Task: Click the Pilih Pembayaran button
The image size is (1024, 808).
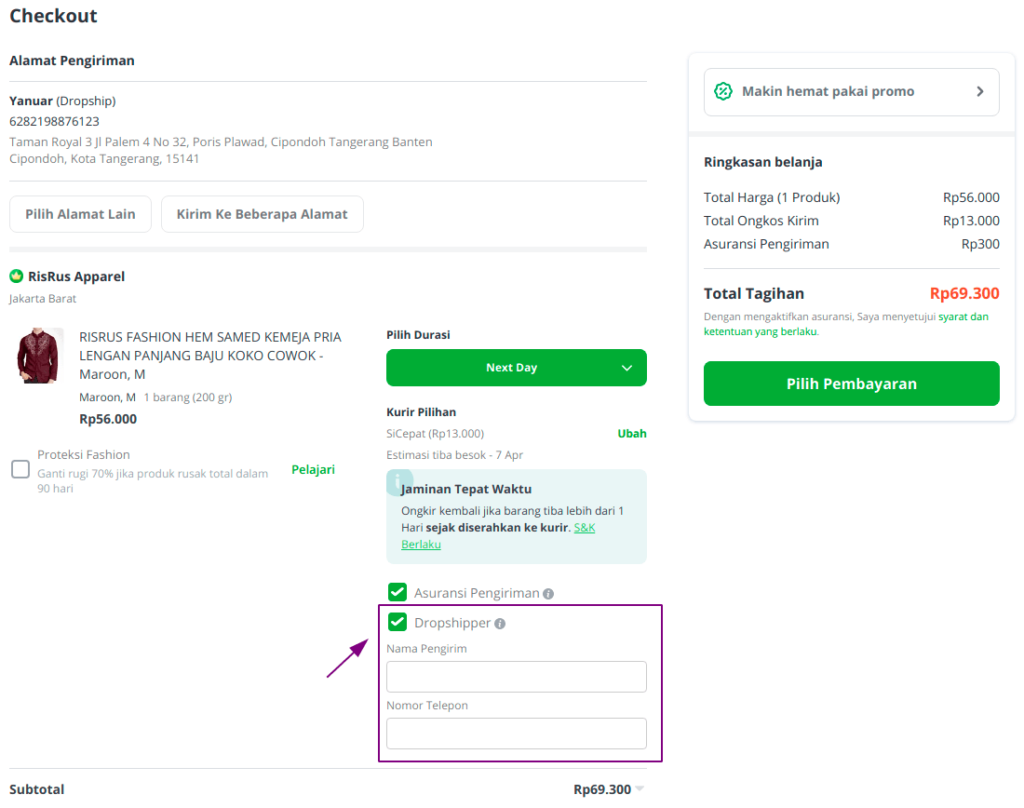Action: pyautogui.click(x=851, y=383)
